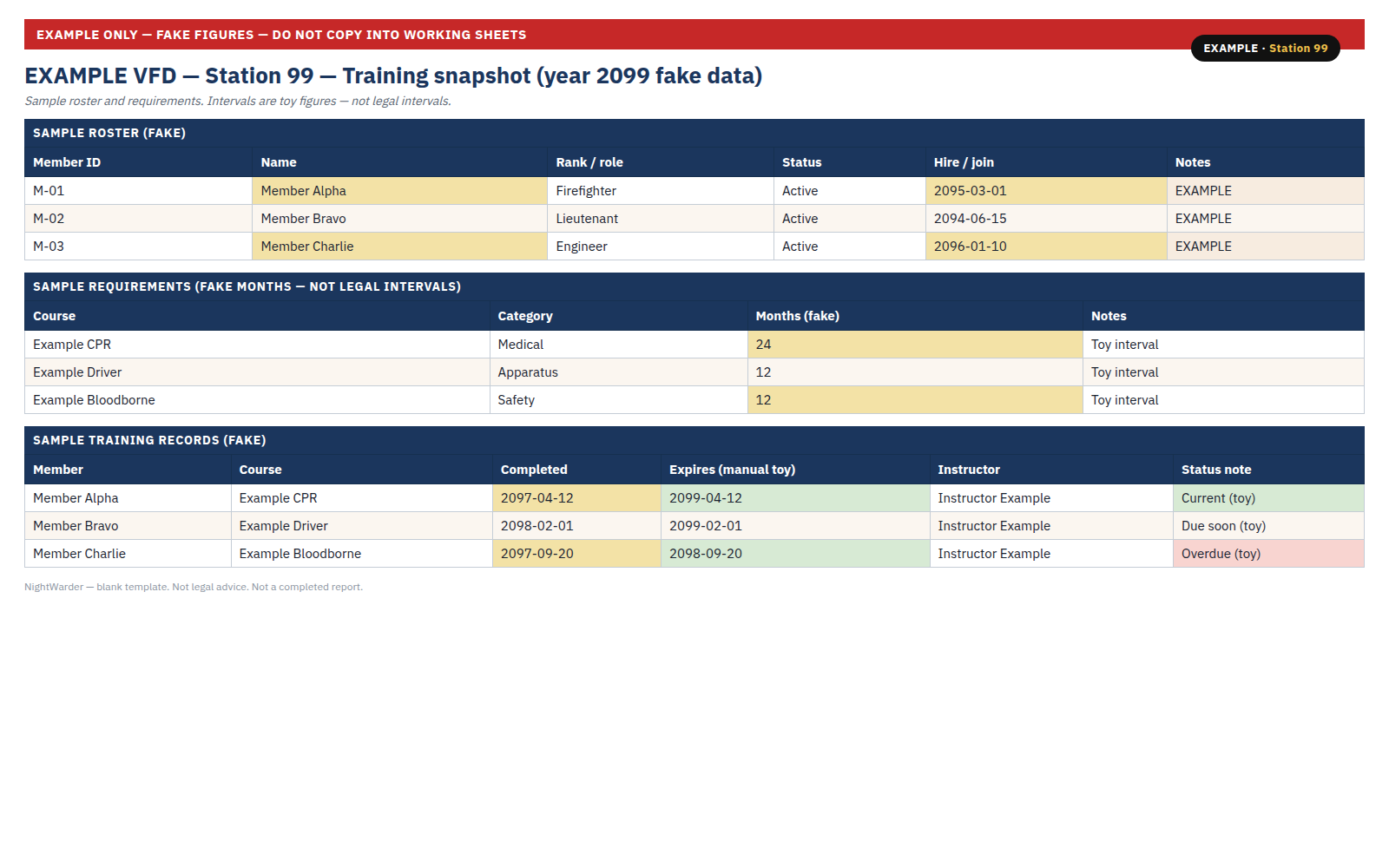The height and width of the screenshot is (868, 1389).
Task: Click the Expires (manual toy) column header
Action: (795, 470)
